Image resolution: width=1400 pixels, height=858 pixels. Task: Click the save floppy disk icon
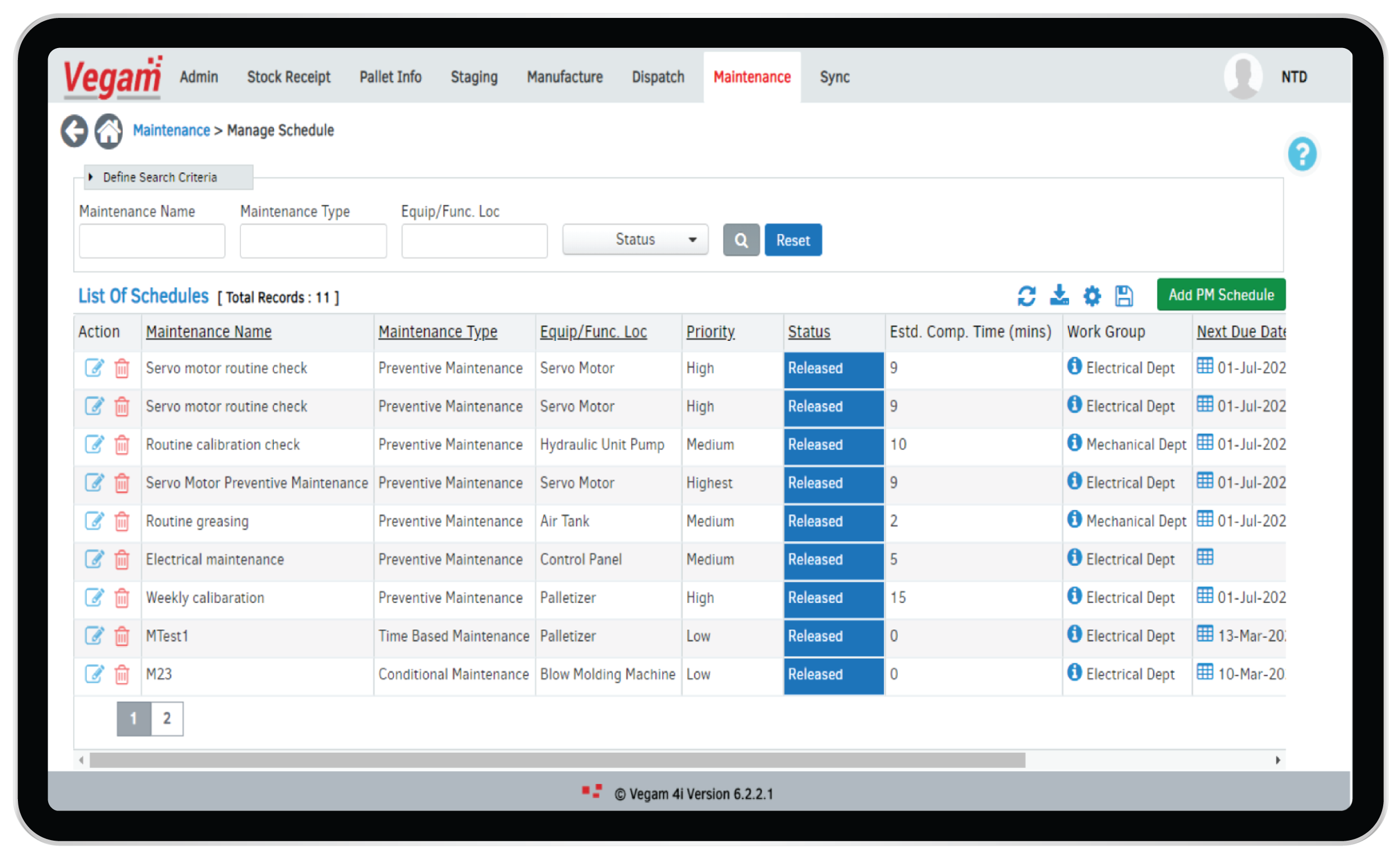coord(1123,296)
